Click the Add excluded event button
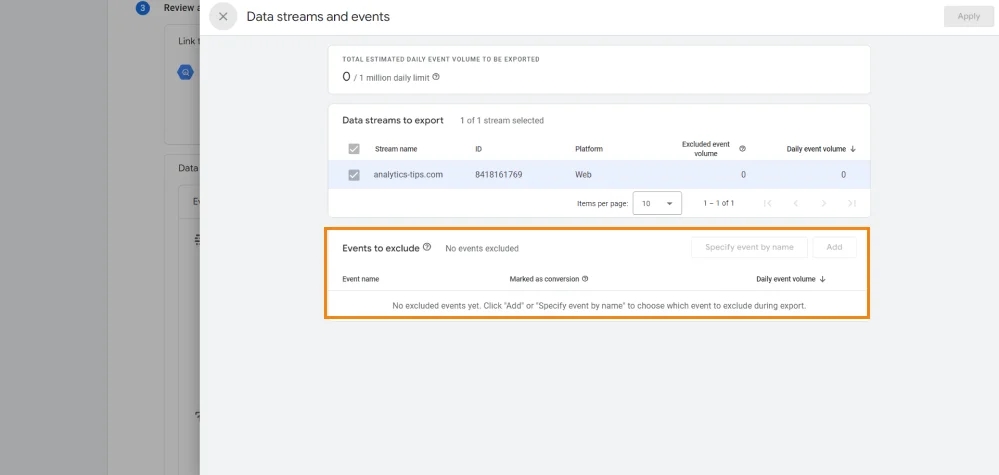The image size is (999, 475). pyautogui.click(x=835, y=247)
